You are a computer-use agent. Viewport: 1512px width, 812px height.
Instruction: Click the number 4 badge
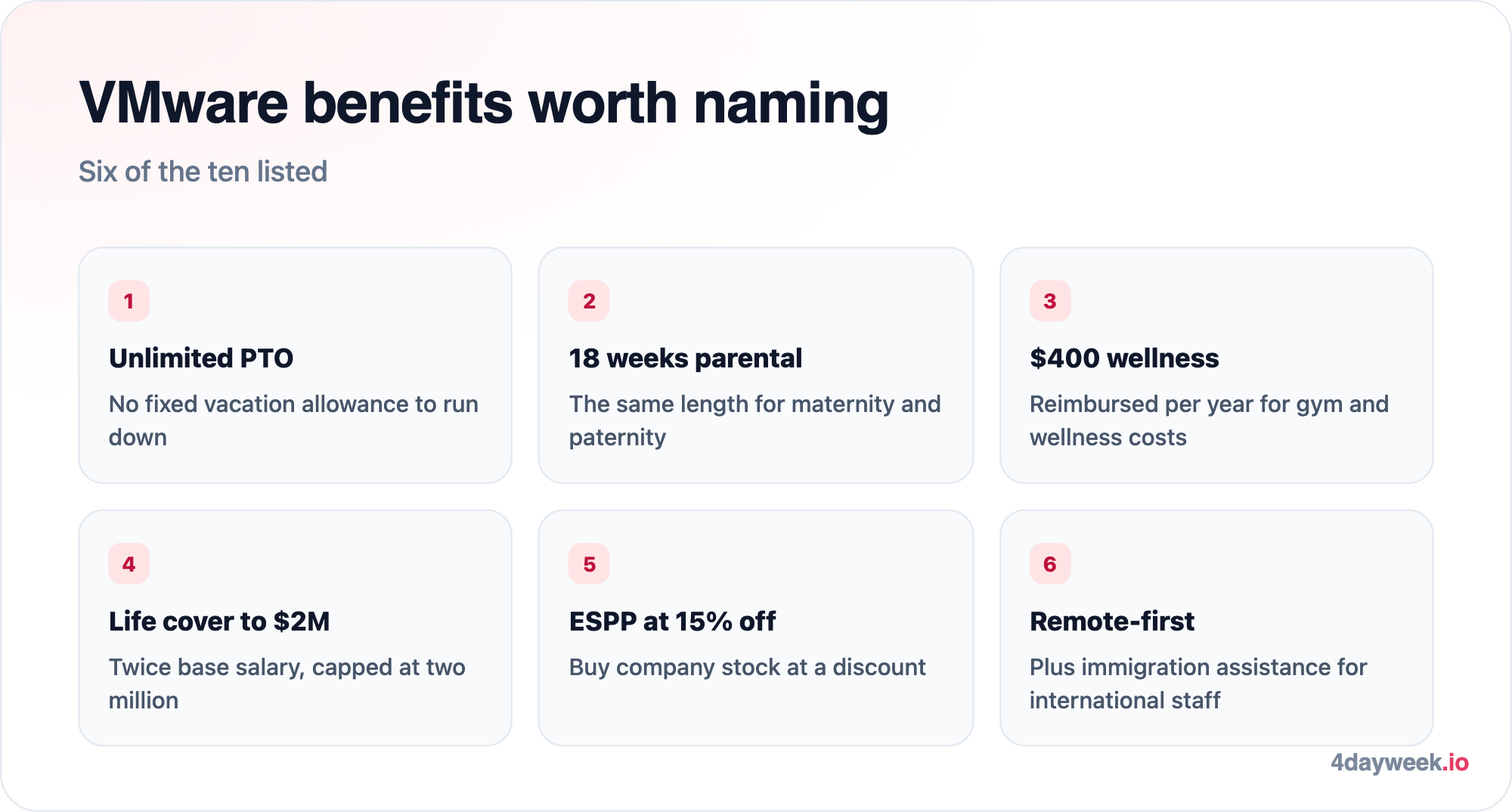coord(129,564)
